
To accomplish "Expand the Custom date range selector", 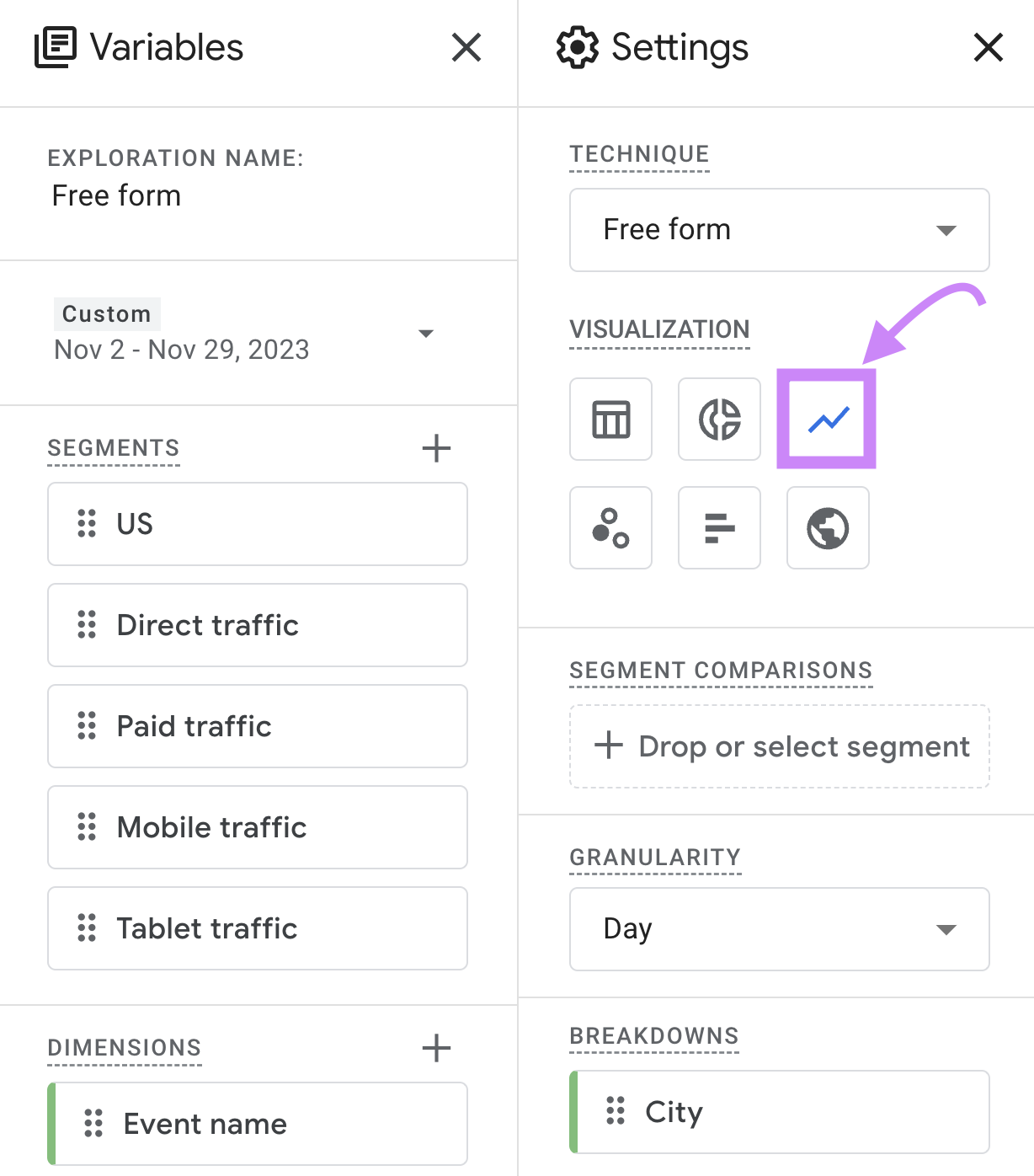I will pyautogui.click(x=427, y=334).
